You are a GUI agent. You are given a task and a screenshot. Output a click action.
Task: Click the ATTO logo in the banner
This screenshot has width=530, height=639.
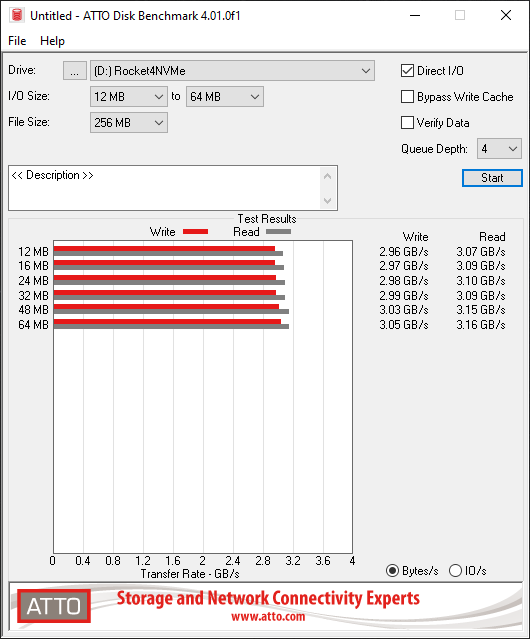coord(54,606)
